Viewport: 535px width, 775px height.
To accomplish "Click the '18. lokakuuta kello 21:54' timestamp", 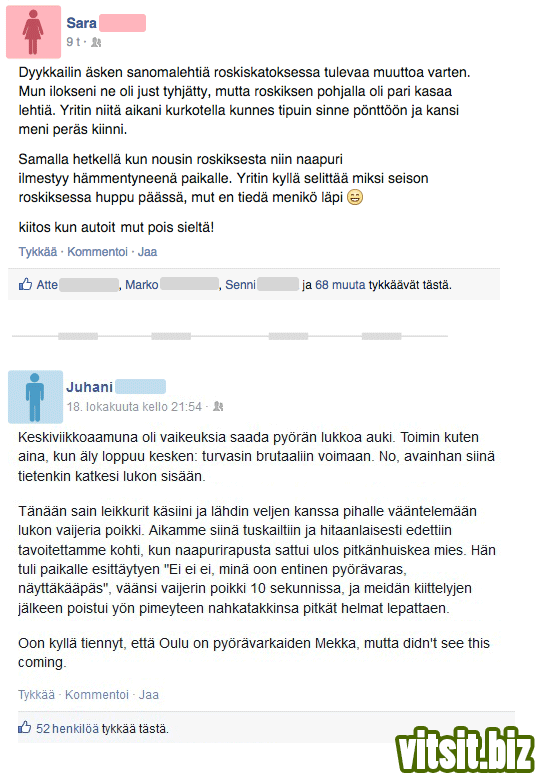I will point(134,407).
